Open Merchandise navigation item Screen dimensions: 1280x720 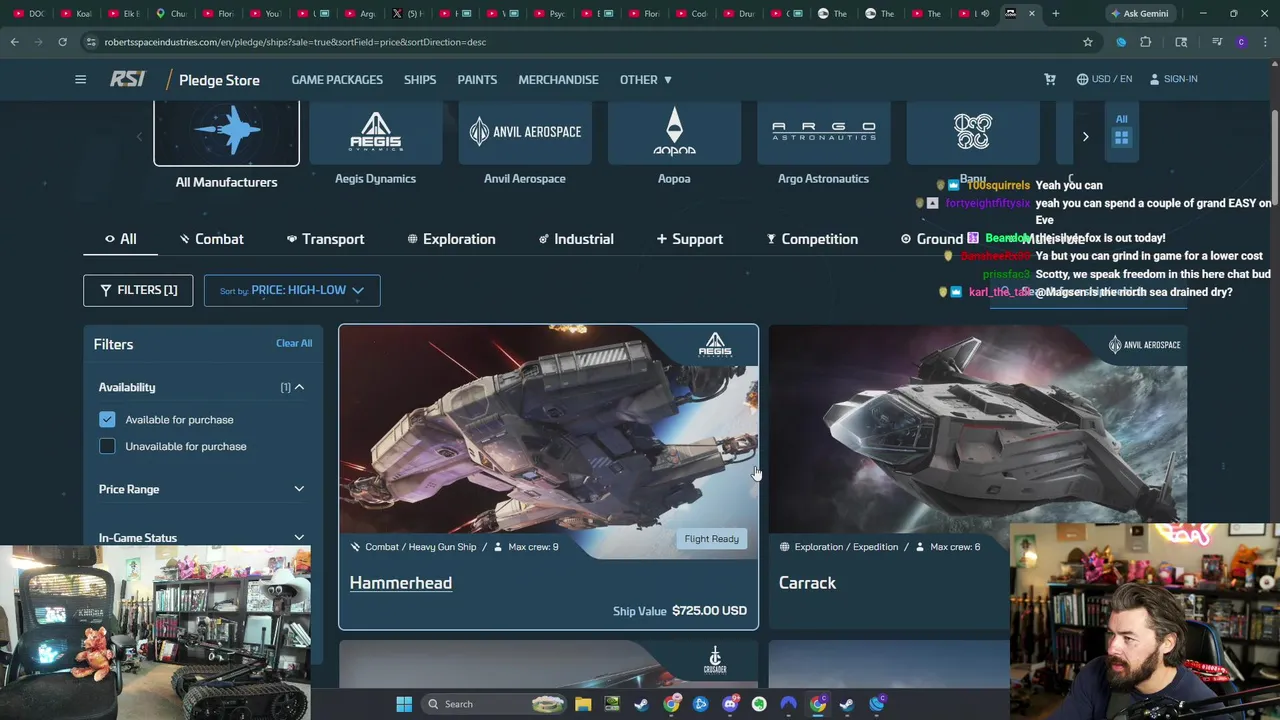[x=558, y=80]
